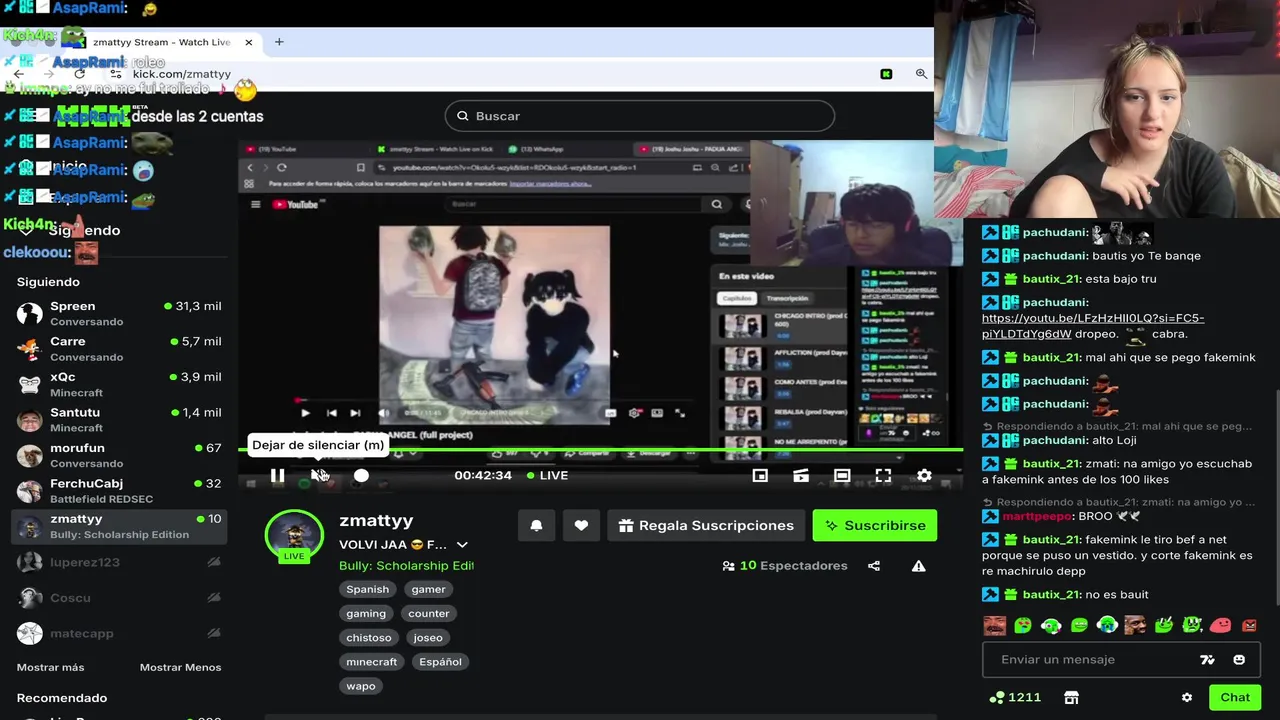Share the stream
Viewport: 1280px width, 720px height.
(x=874, y=566)
